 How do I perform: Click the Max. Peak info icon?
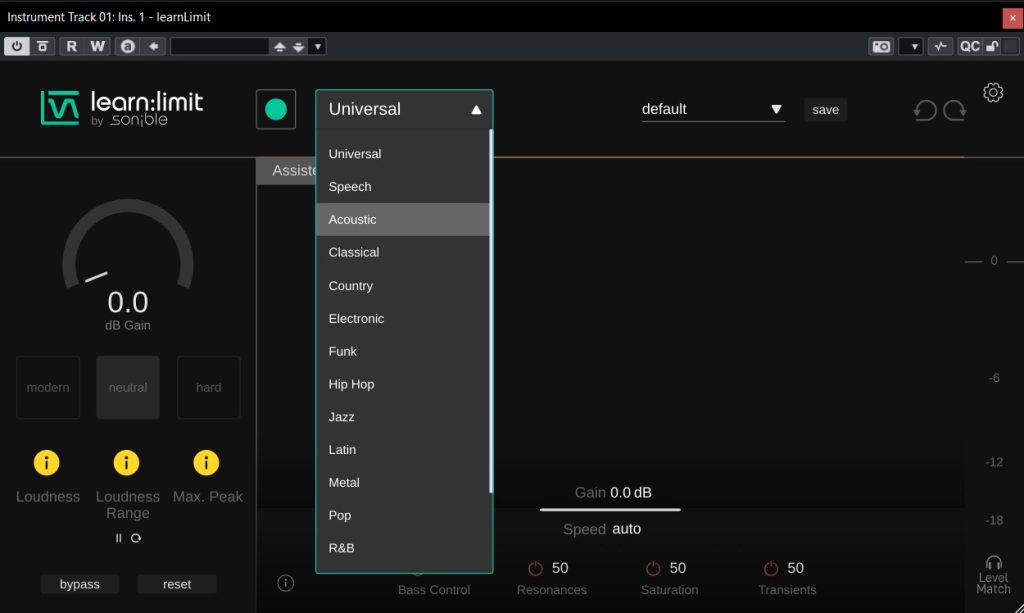pos(206,463)
